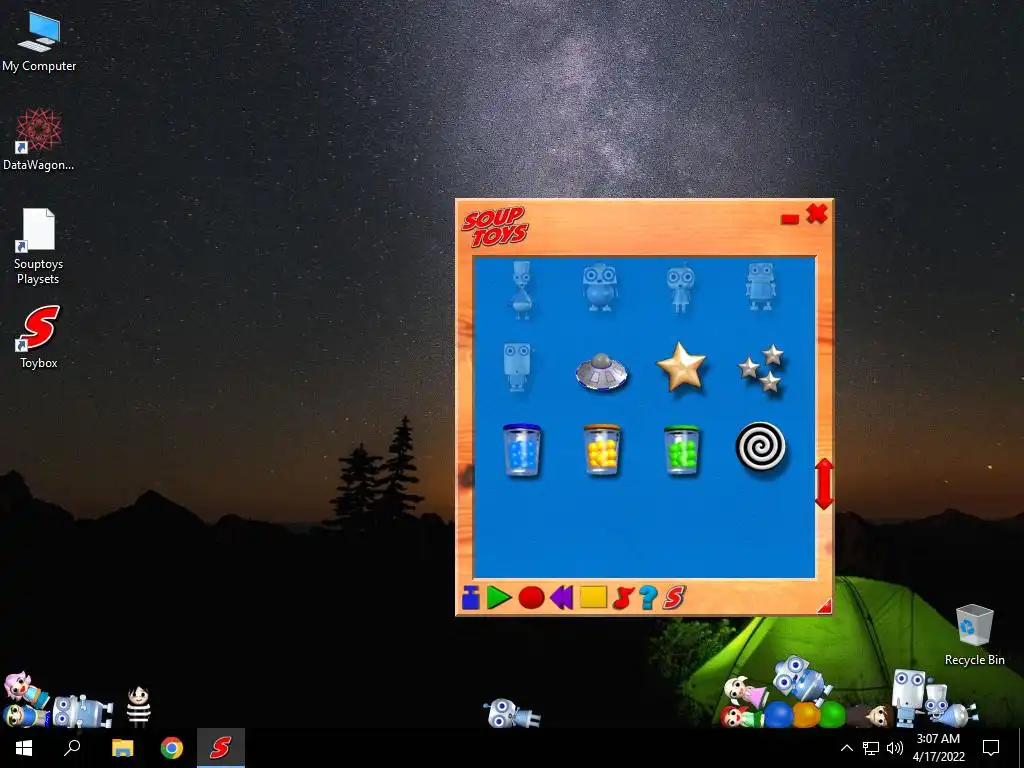This screenshot has height=768, width=1024.
Task: Pick the armless rectangular-head robot in second row
Action: [x=517, y=367]
